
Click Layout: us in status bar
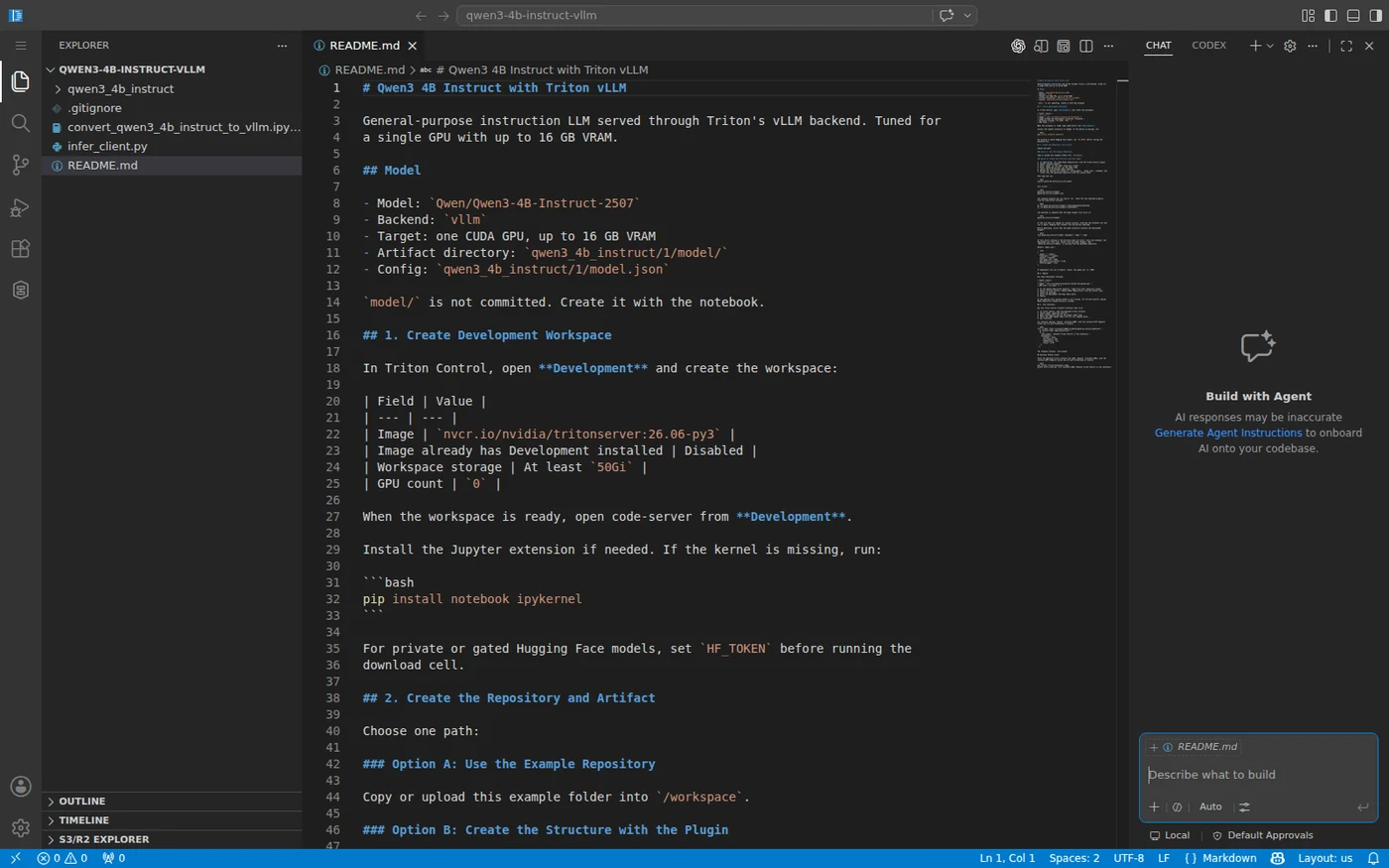coord(1325,858)
